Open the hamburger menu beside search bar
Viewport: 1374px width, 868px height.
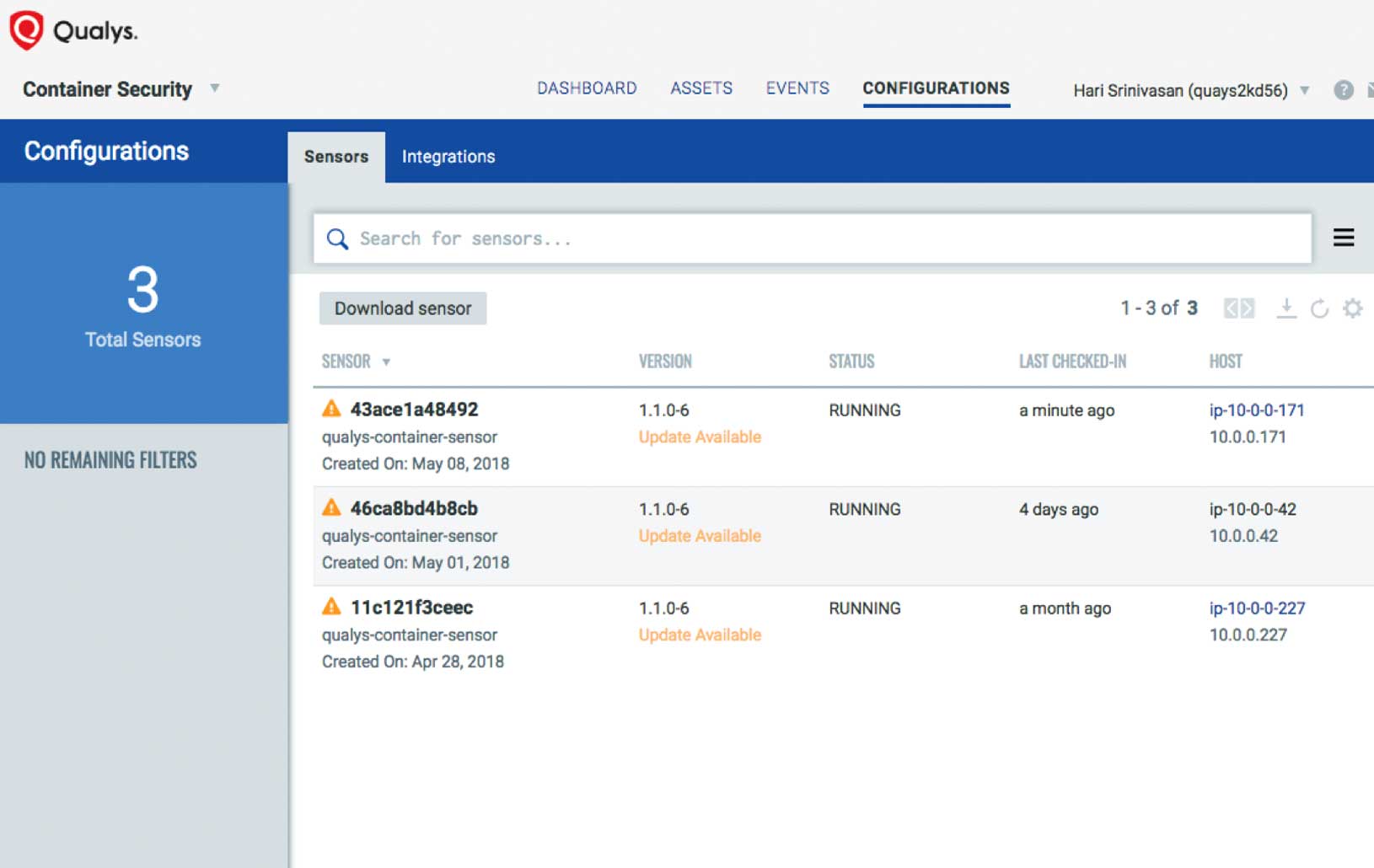1344,238
